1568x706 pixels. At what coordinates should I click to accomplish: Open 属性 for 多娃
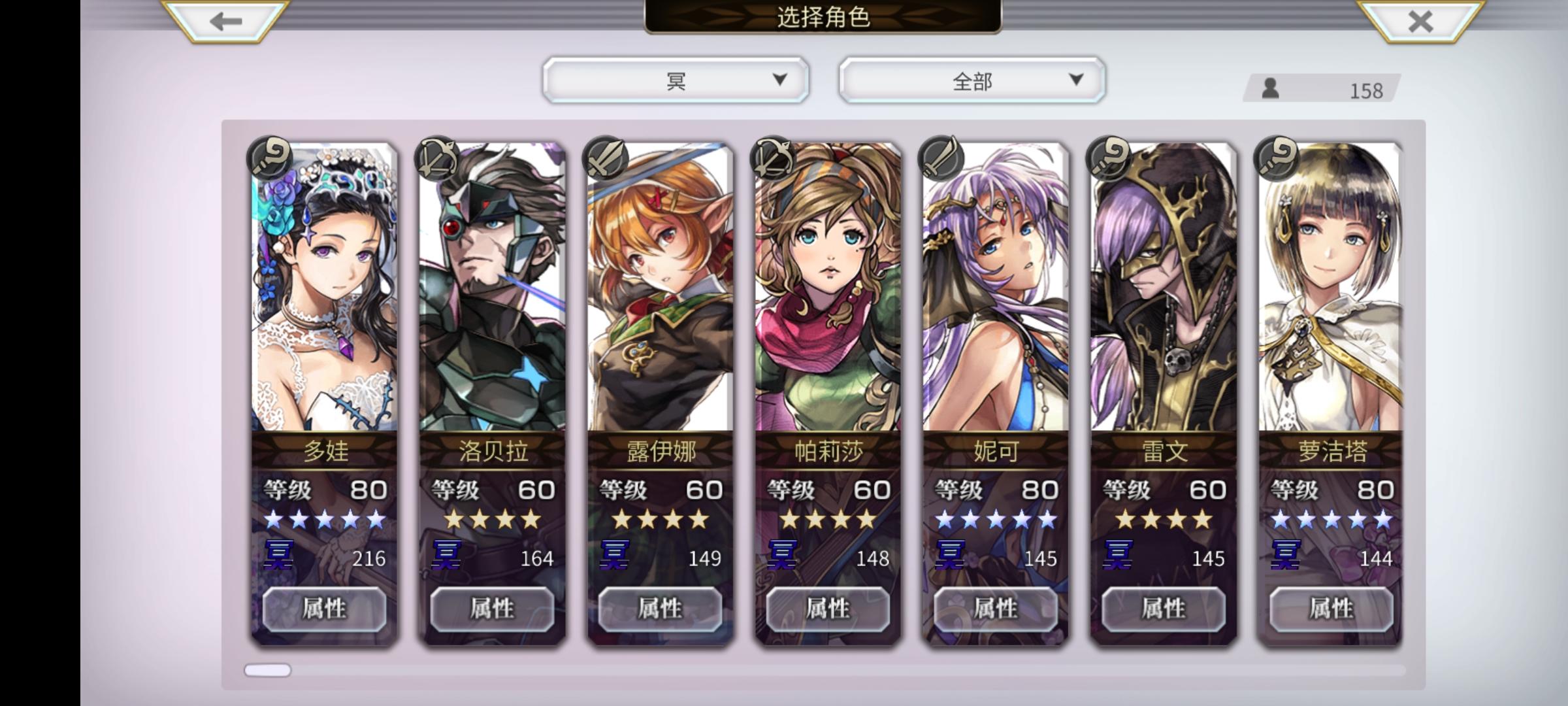(x=324, y=609)
